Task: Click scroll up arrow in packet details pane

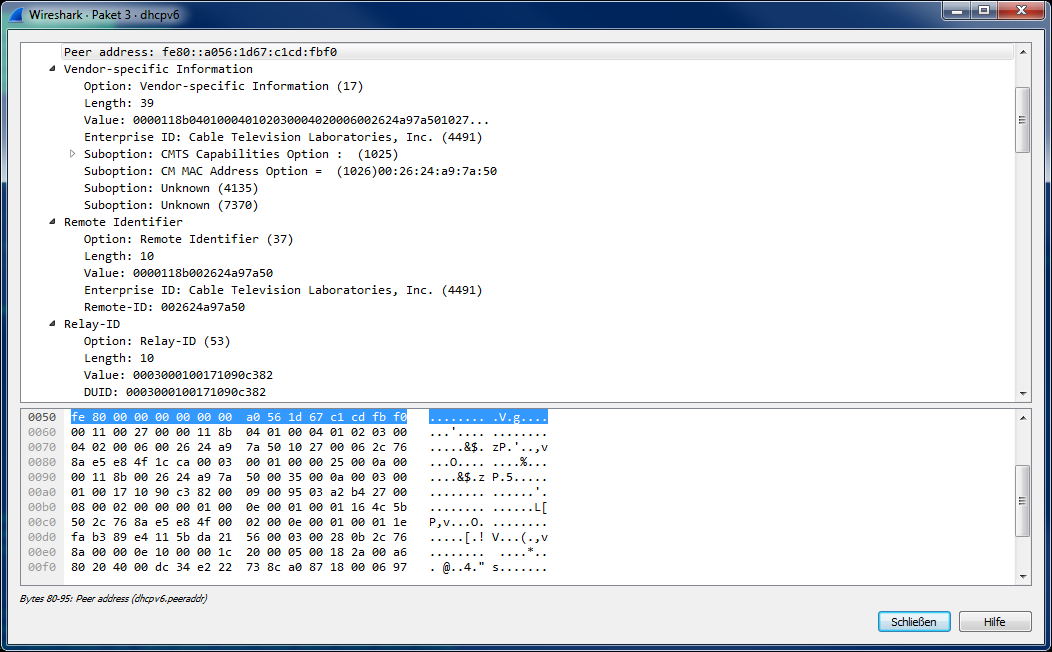Action: 1022,52
